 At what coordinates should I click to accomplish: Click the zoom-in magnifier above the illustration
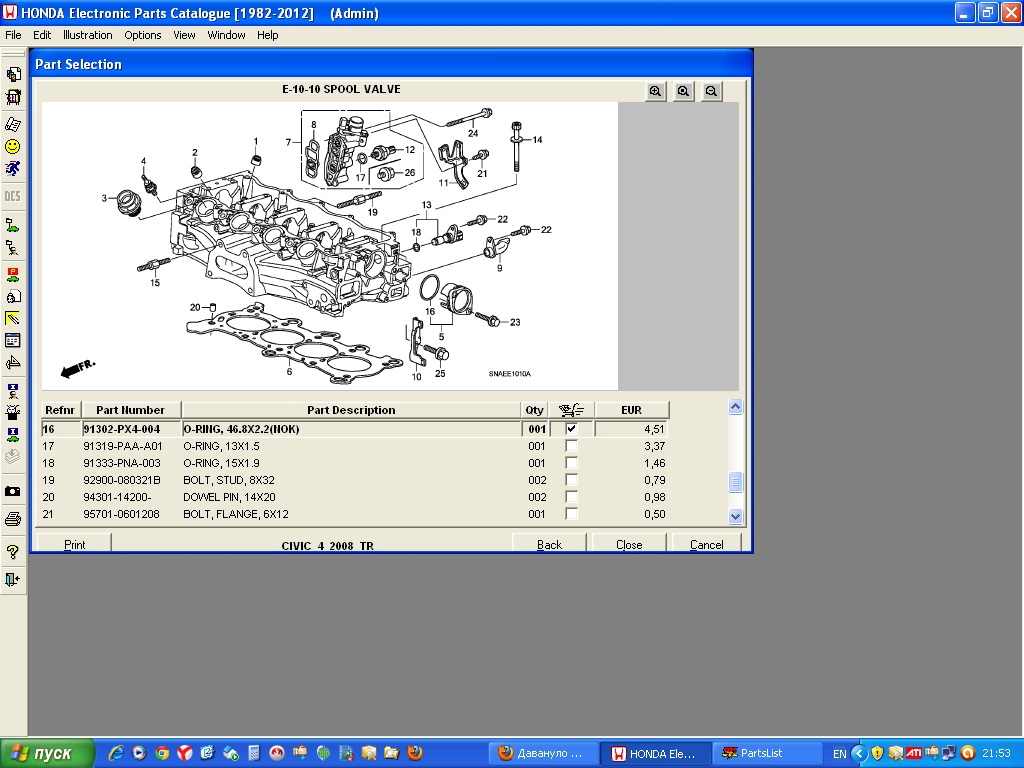(655, 91)
